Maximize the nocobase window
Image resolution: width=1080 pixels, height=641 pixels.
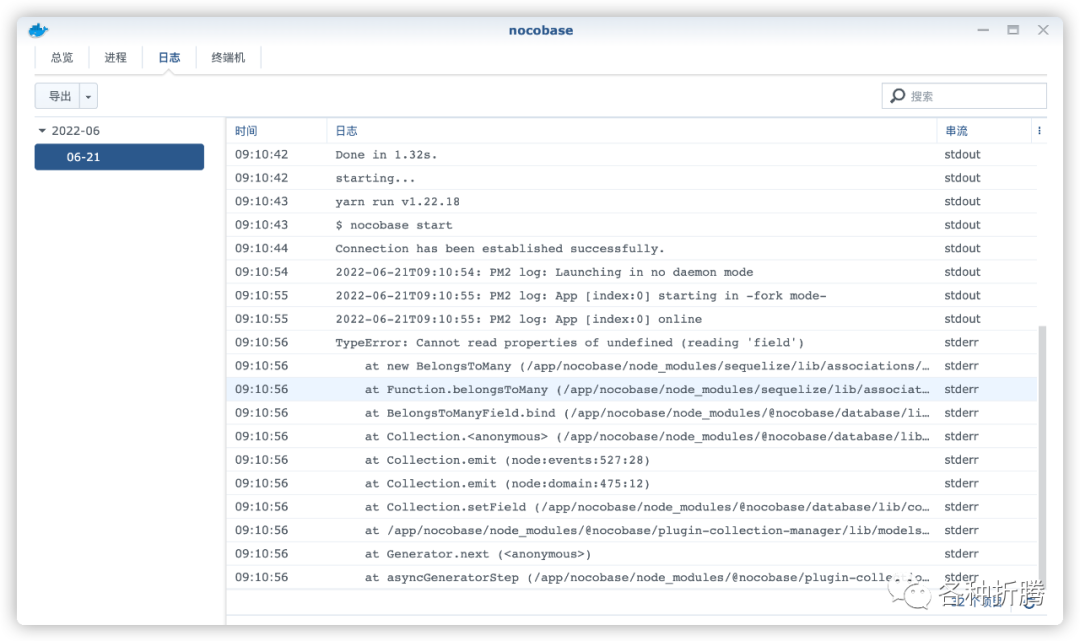[x=1013, y=30]
